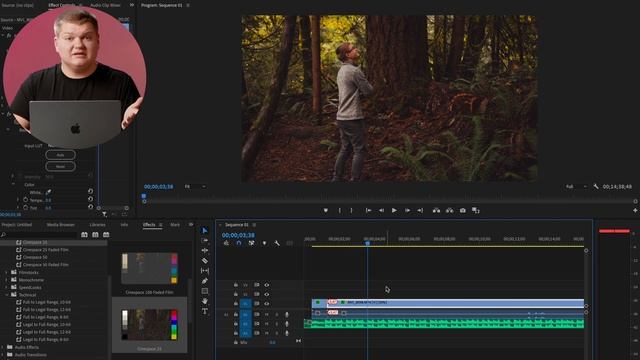Select the Slip tool

point(205,271)
